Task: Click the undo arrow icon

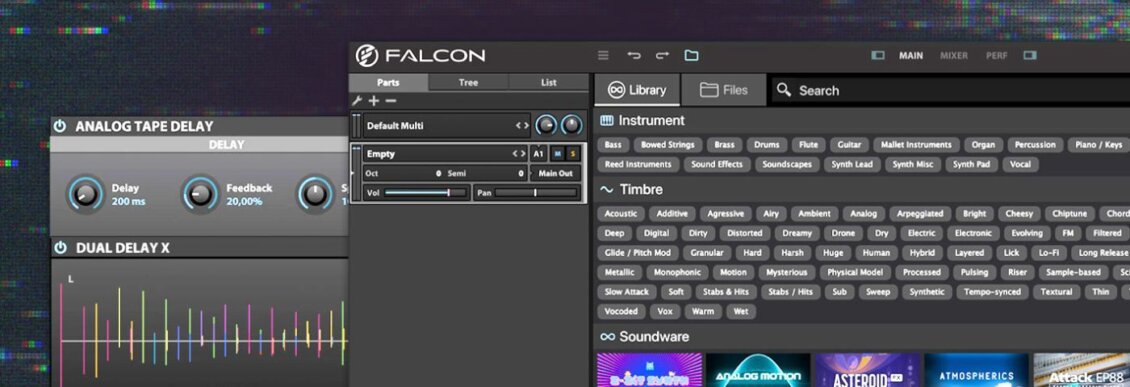Action: click(633, 55)
